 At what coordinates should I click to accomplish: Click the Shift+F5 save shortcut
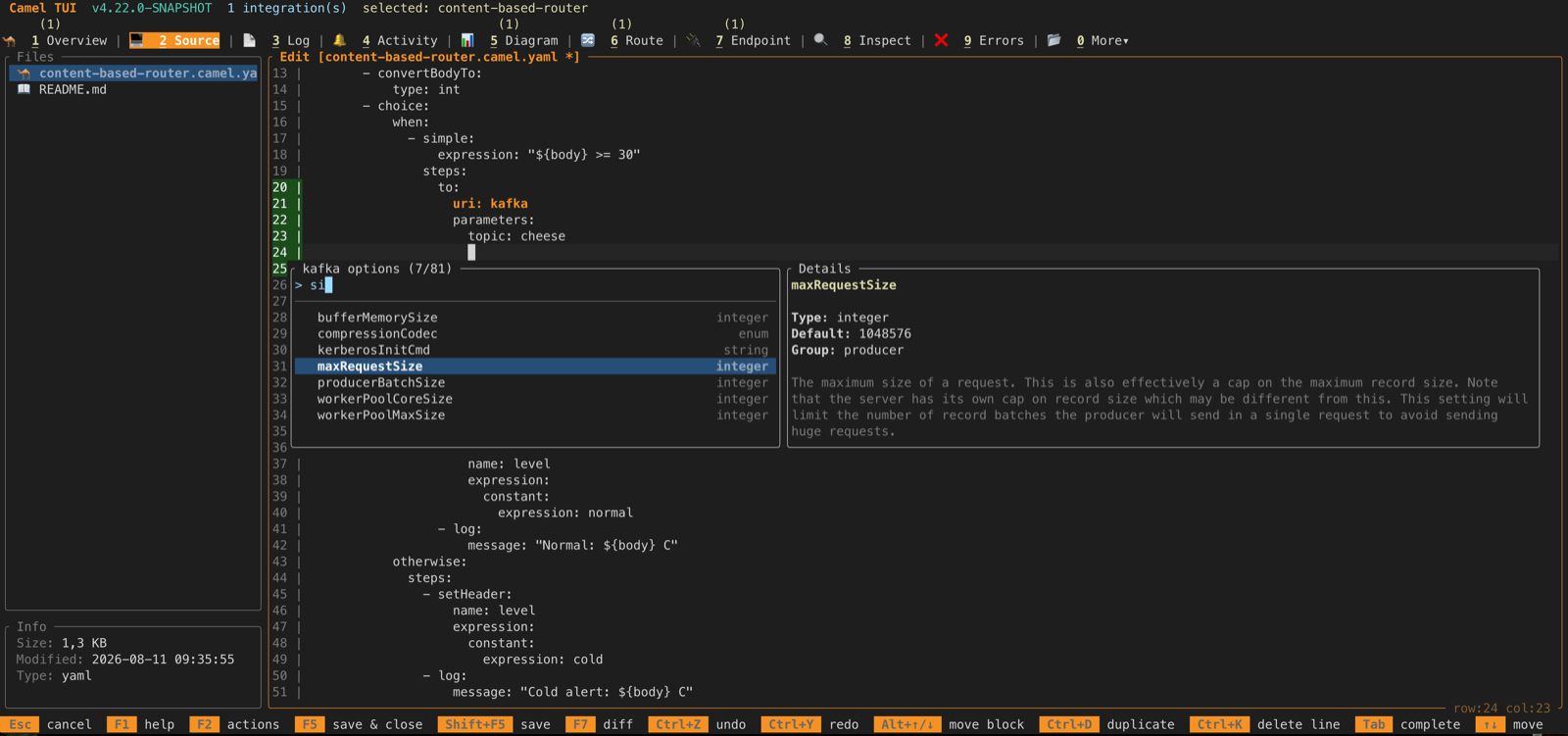(x=494, y=725)
